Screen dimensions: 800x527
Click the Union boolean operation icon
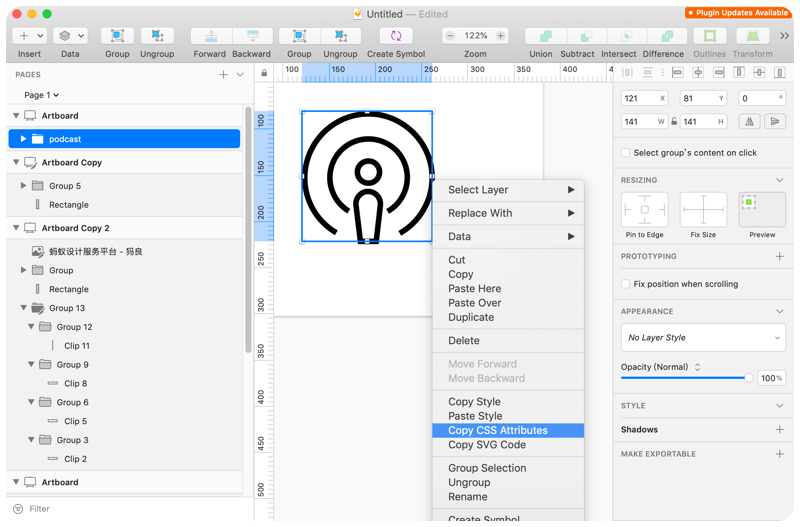545,36
